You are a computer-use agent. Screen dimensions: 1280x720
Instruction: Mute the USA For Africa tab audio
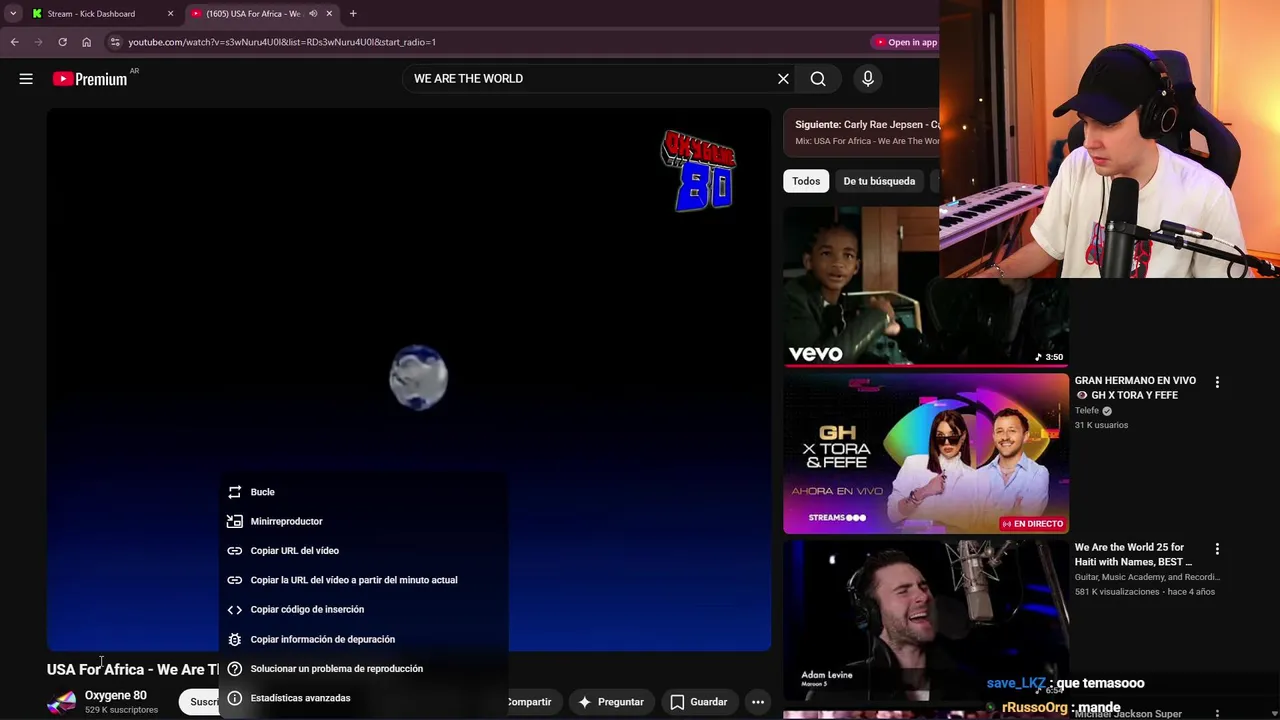click(x=313, y=14)
